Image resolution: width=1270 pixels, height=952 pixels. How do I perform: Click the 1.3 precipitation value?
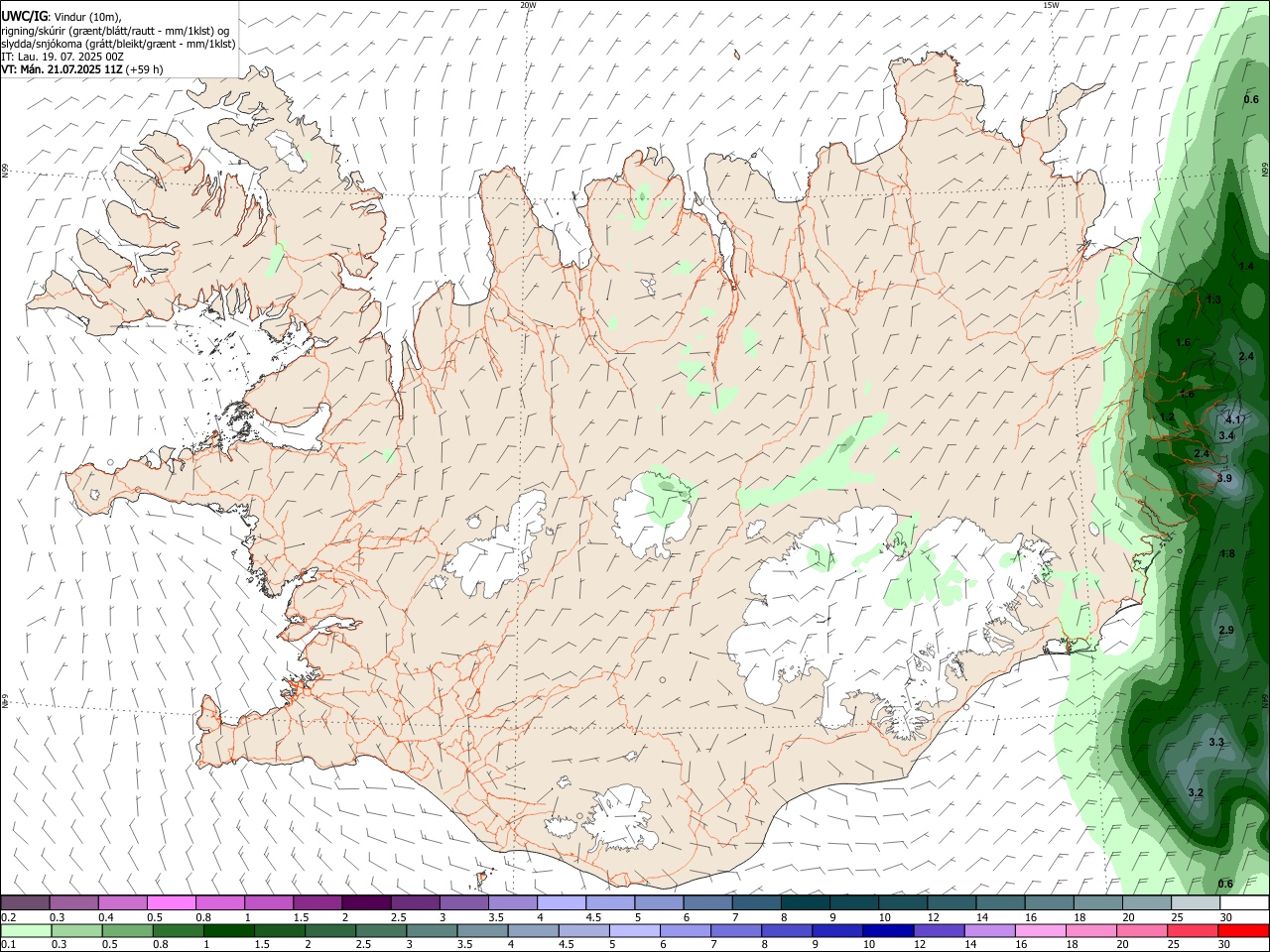point(1213,299)
